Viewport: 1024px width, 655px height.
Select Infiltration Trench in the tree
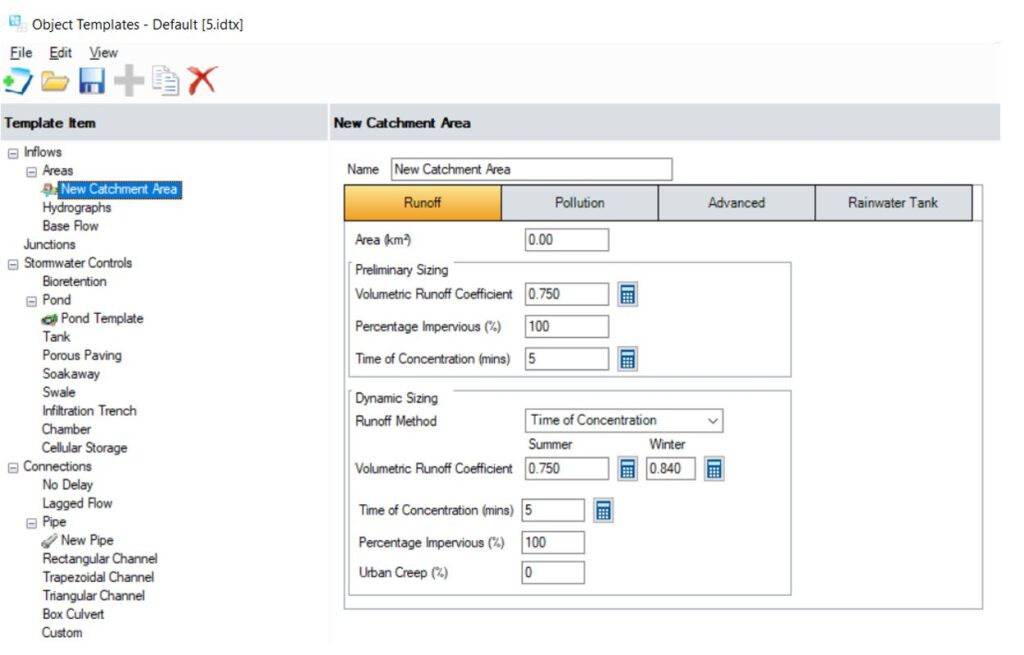click(89, 411)
